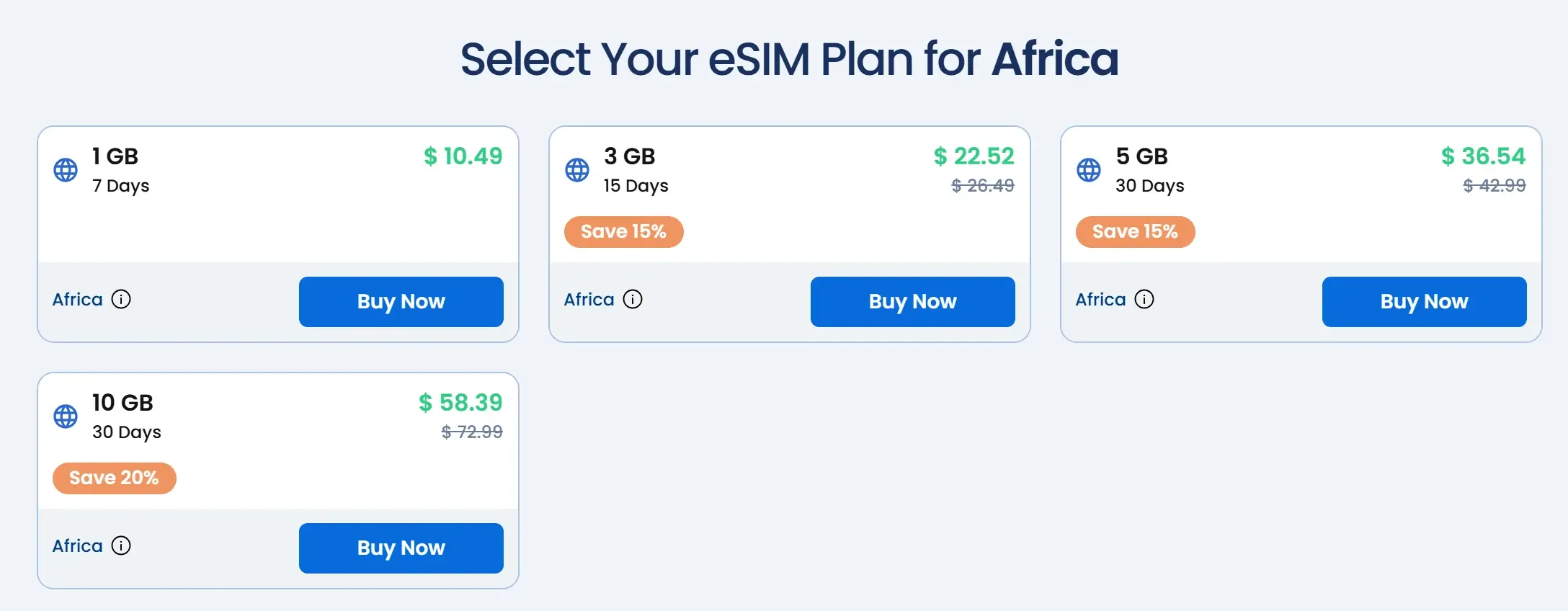Hit Buy Now for 10 GB plan

coord(401,548)
